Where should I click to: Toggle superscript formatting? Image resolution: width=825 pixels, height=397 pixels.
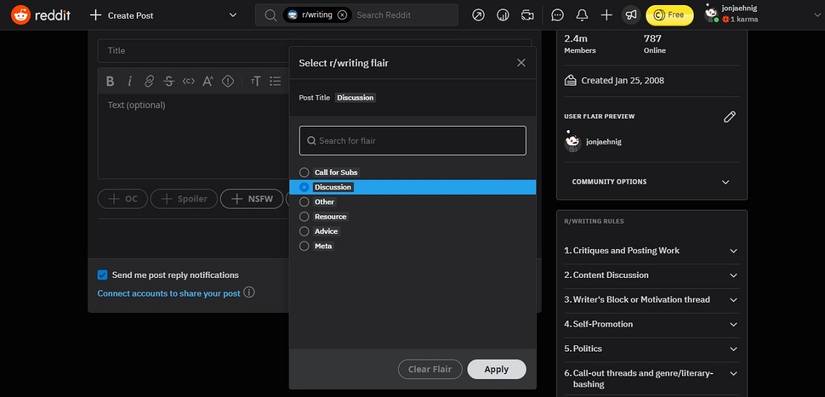click(x=208, y=81)
